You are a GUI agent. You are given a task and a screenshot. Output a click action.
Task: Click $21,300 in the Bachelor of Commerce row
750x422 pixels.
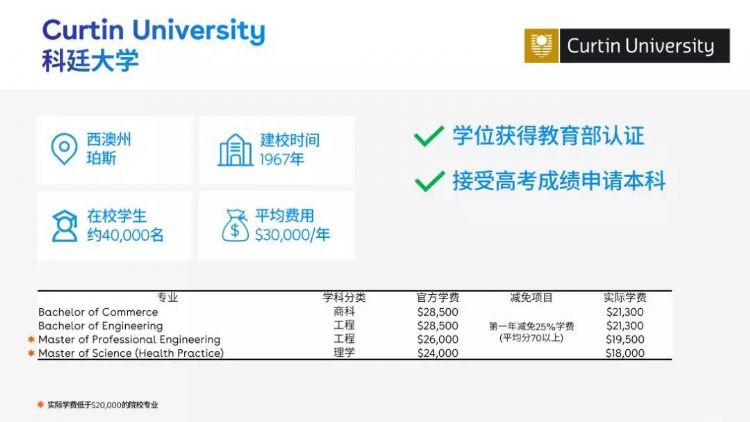[625, 312]
